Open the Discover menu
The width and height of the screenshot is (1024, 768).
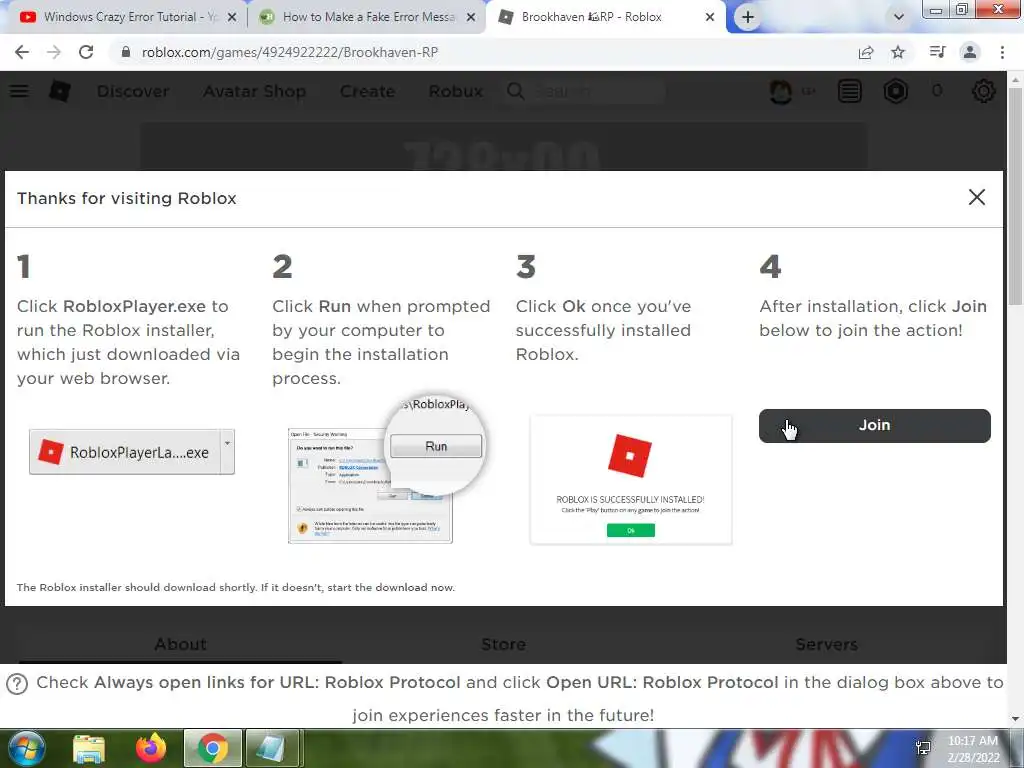tap(133, 91)
